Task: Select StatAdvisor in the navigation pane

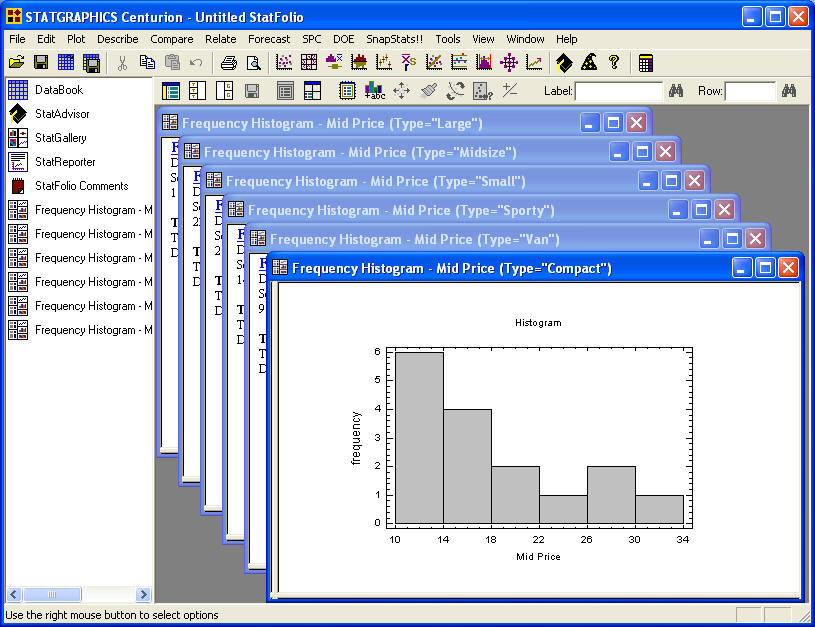Action: coord(48,114)
